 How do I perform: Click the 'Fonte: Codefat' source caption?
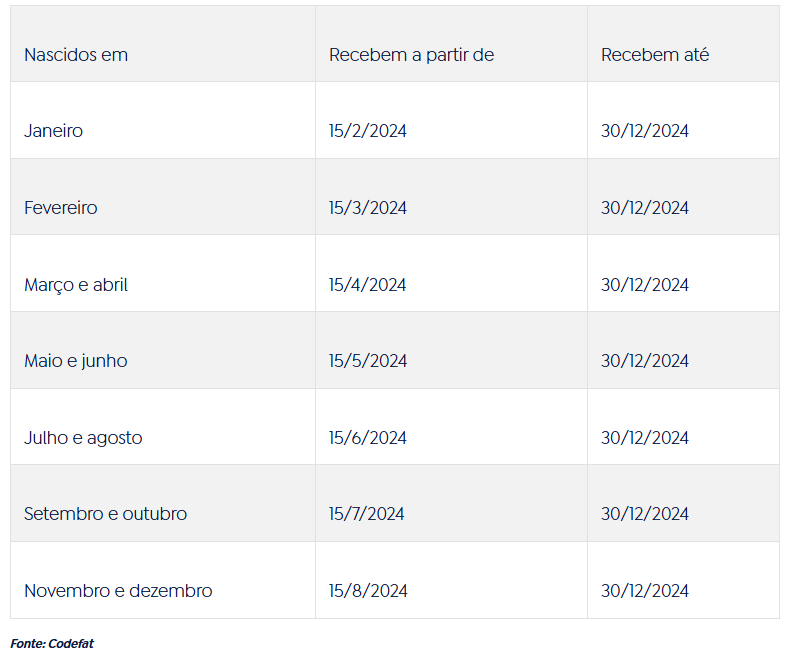point(52,644)
